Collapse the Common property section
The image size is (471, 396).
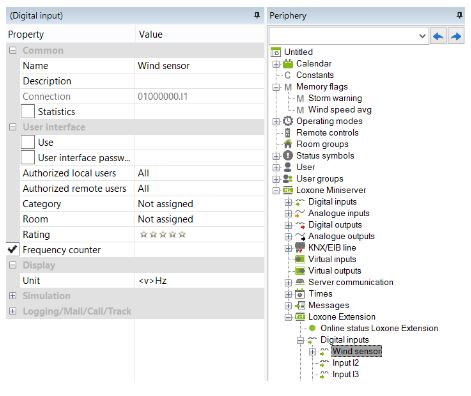point(12,51)
